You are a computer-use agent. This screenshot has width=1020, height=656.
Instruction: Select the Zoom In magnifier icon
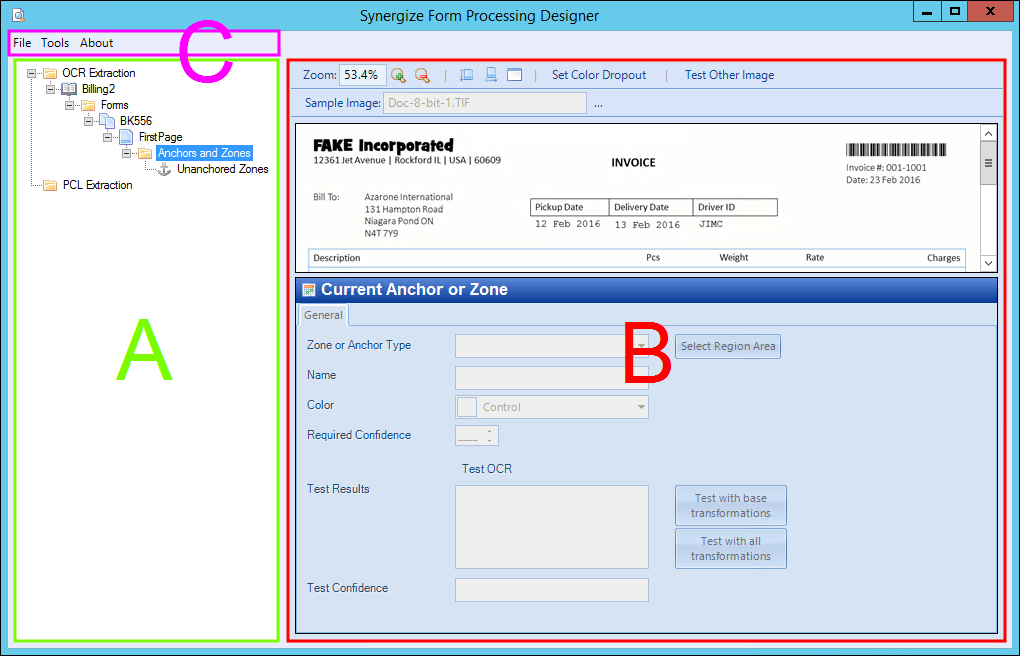click(398, 75)
